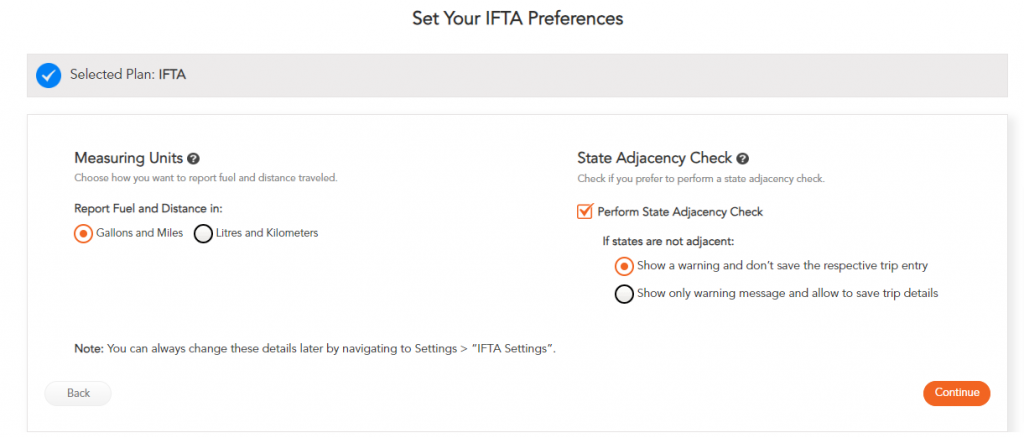This screenshot has width=1024, height=438.
Task: Click the orange Continue button
Action: 957,393
